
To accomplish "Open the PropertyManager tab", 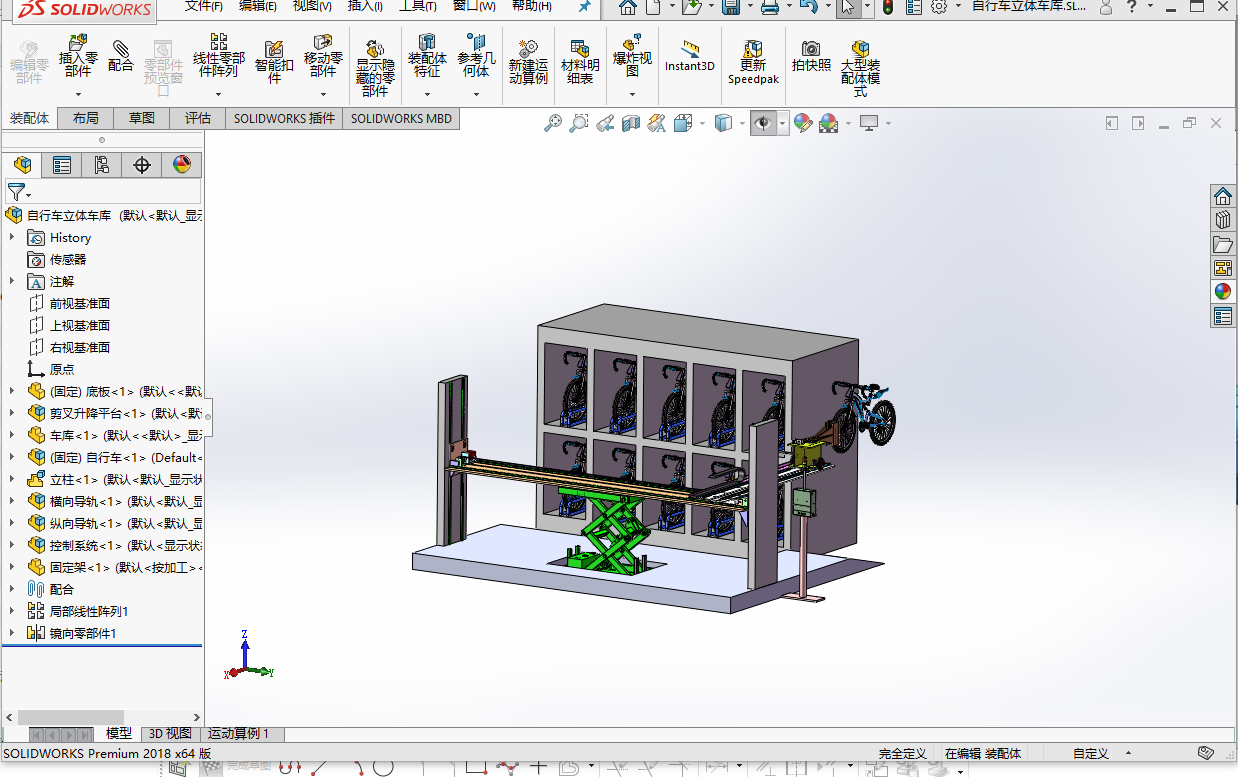I will coord(62,165).
